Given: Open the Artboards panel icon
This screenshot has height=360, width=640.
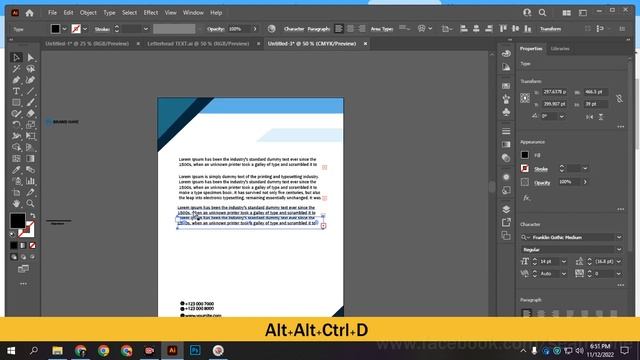Looking at the screenshot, I should tap(506, 236).
